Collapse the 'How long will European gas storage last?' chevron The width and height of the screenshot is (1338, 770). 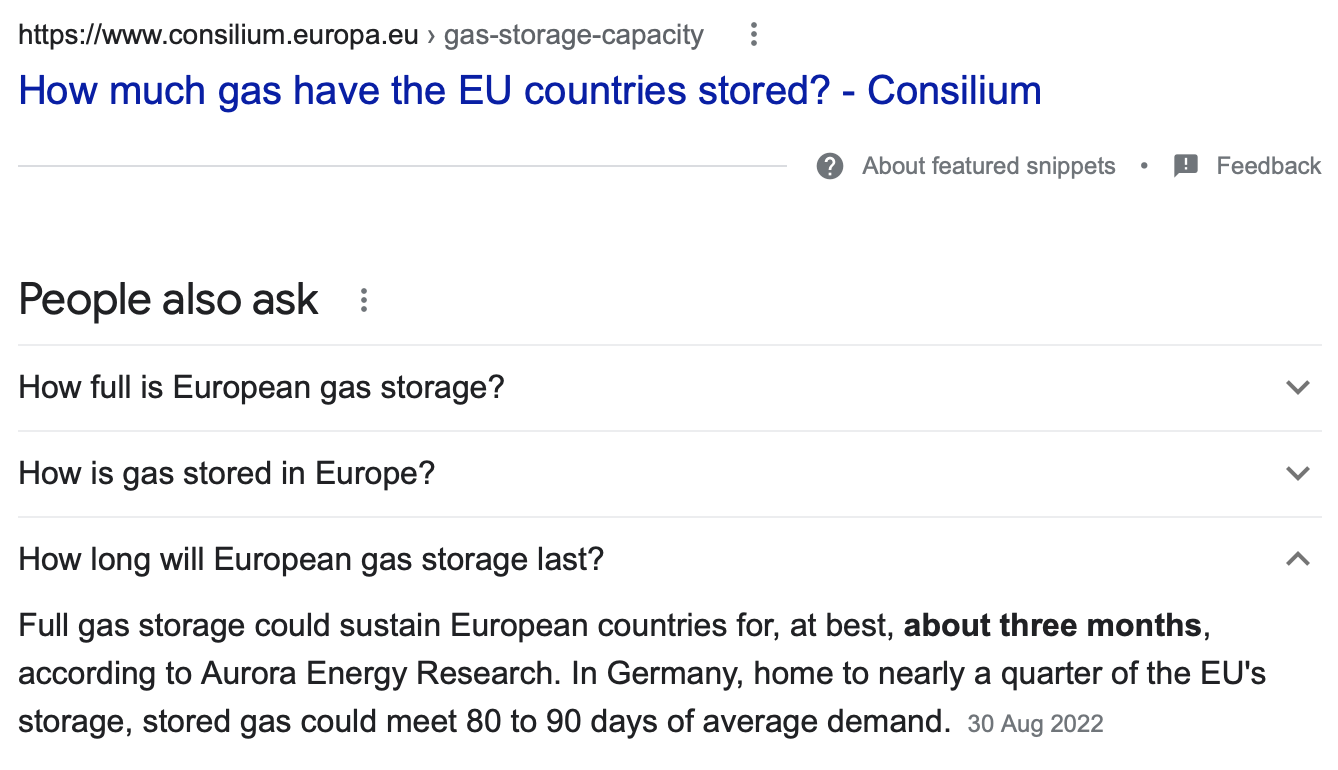point(1297,559)
